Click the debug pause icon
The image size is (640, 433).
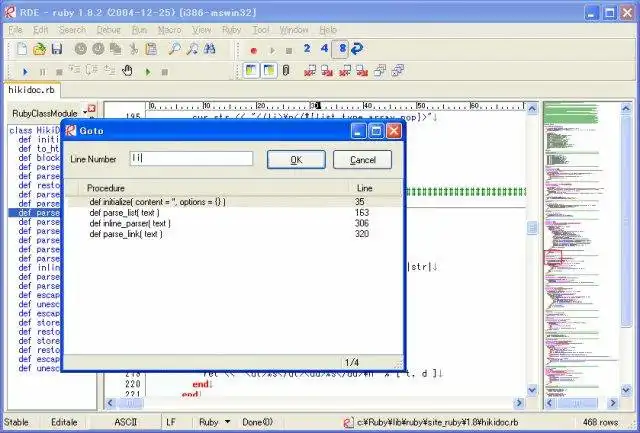tap(42, 72)
